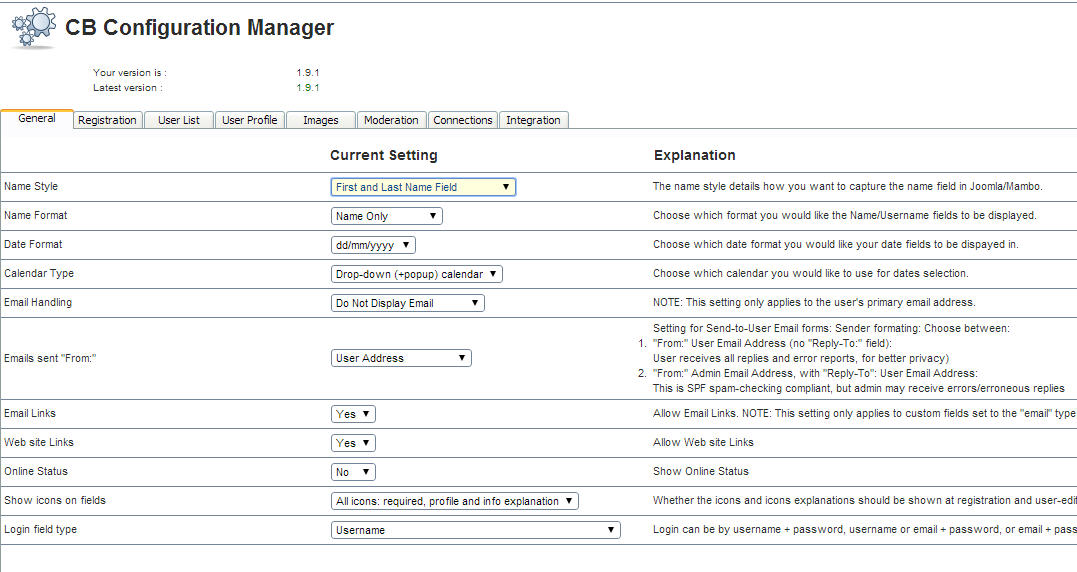Open the Connections tab

pyautogui.click(x=463, y=120)
